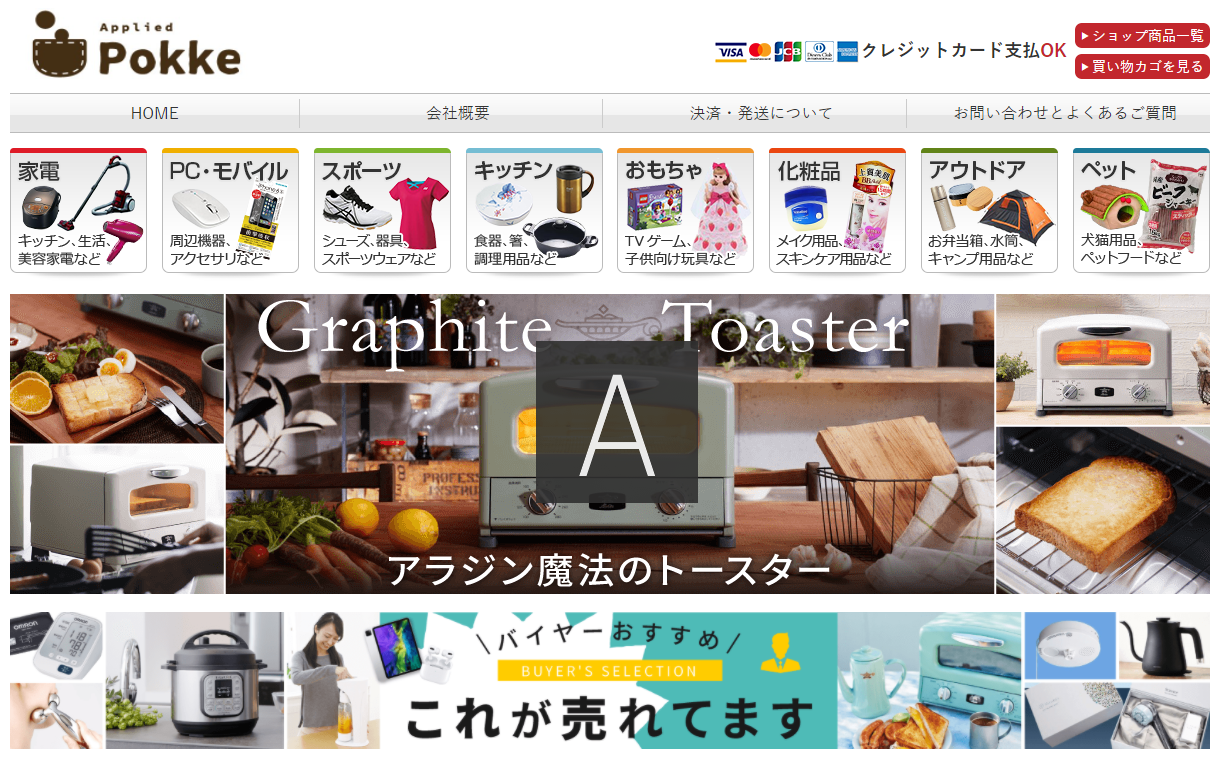The height and width of the screenshot is (760, 1219).
Task: Click the VISA card icon
Action: pyautogui.click(x=730, y=51)
